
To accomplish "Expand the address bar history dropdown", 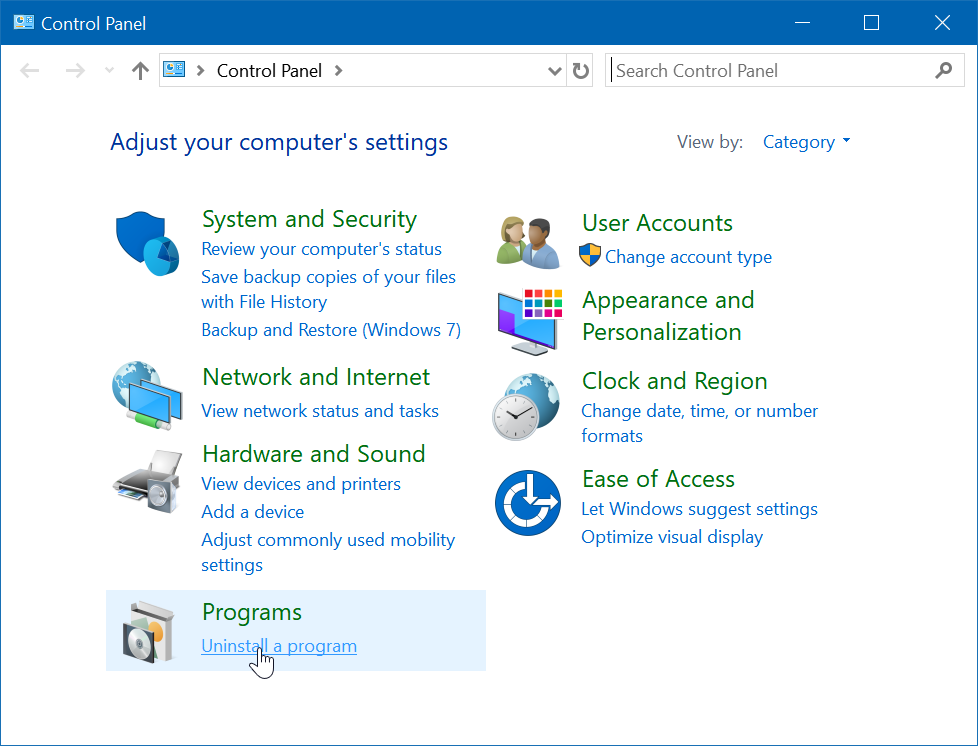I will [554, 70].
